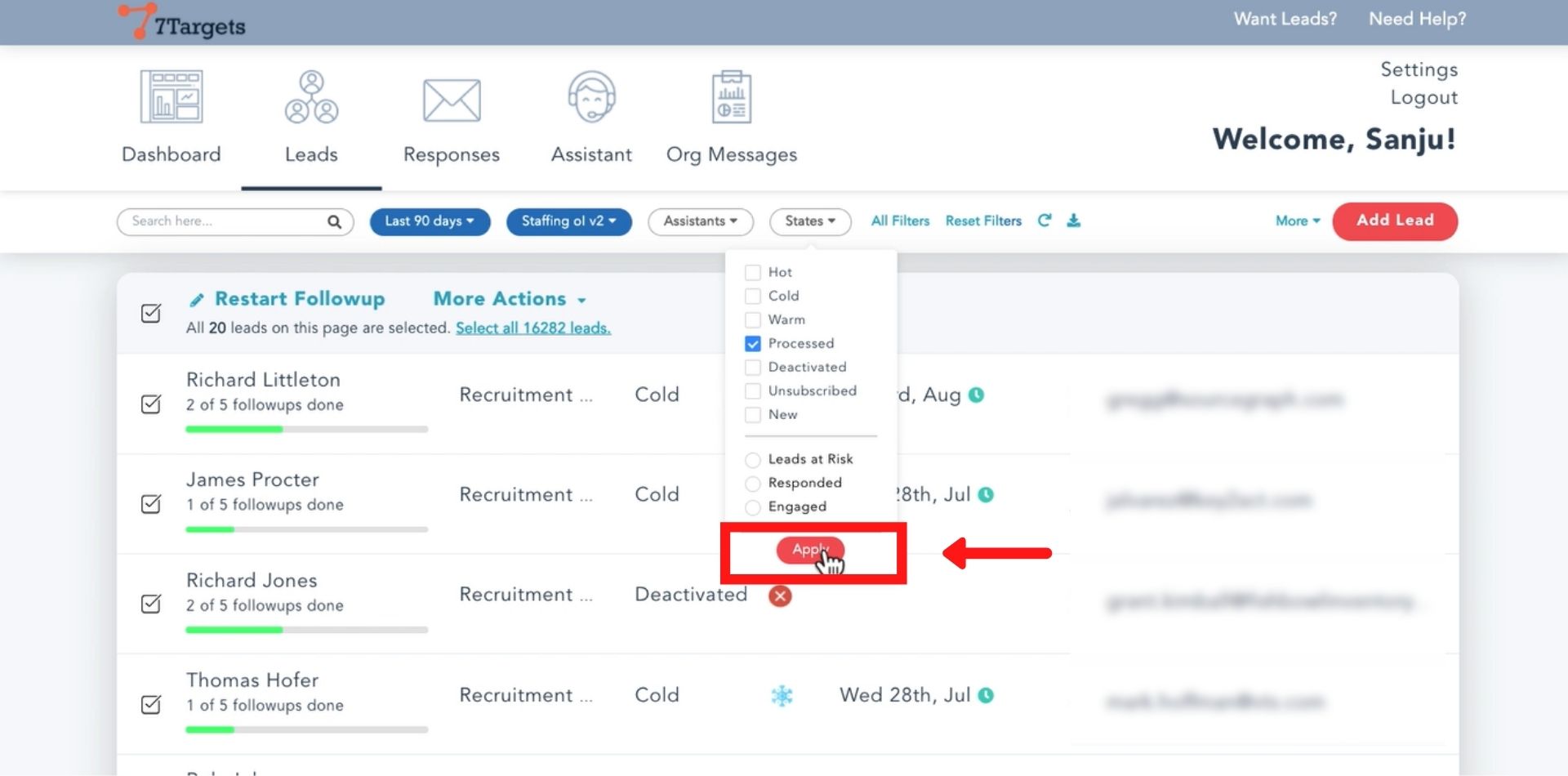Click the download leads icon
Screen dimensions: 1568x776
coord(1074,221)
